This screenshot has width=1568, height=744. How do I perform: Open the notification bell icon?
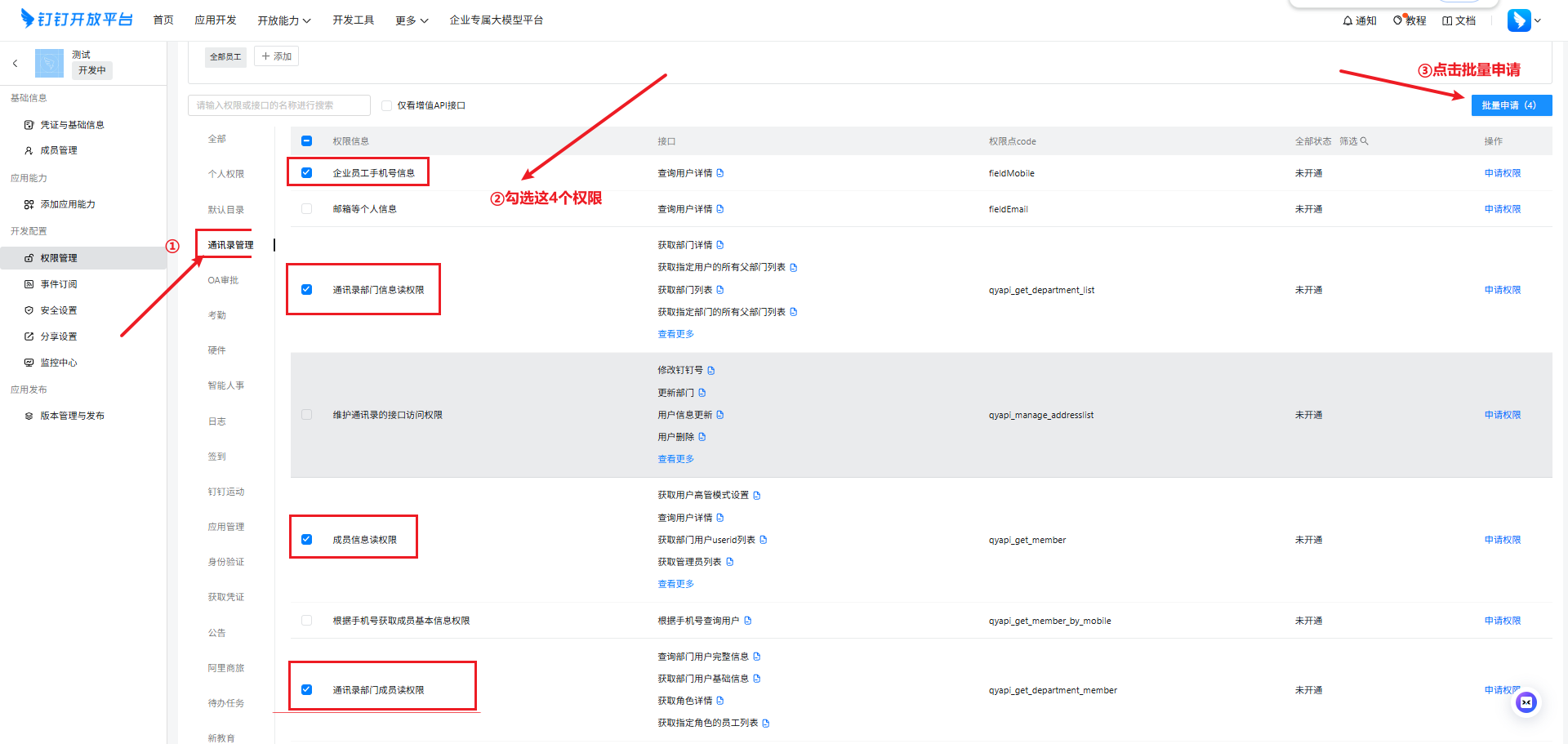(1347, 20)
